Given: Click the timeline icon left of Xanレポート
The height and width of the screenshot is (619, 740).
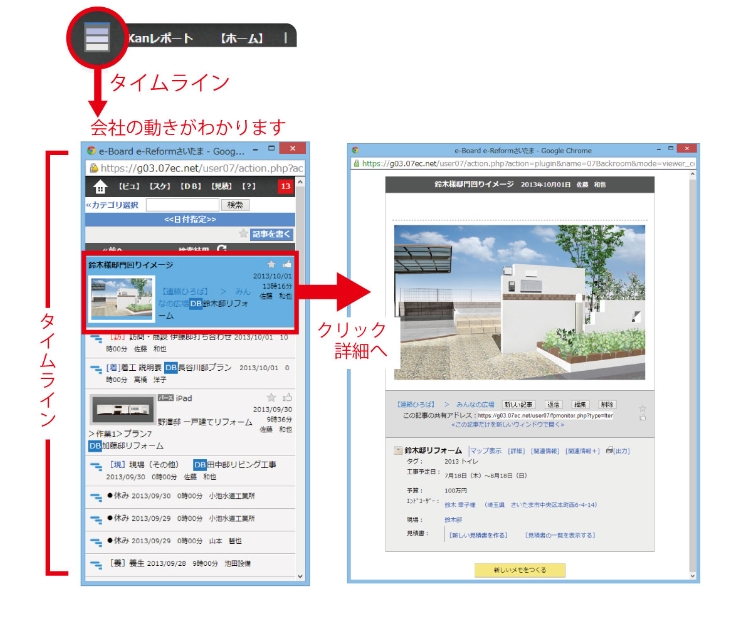Looking at the screenshot, I should pyautogui.click(x=97, y=38).
